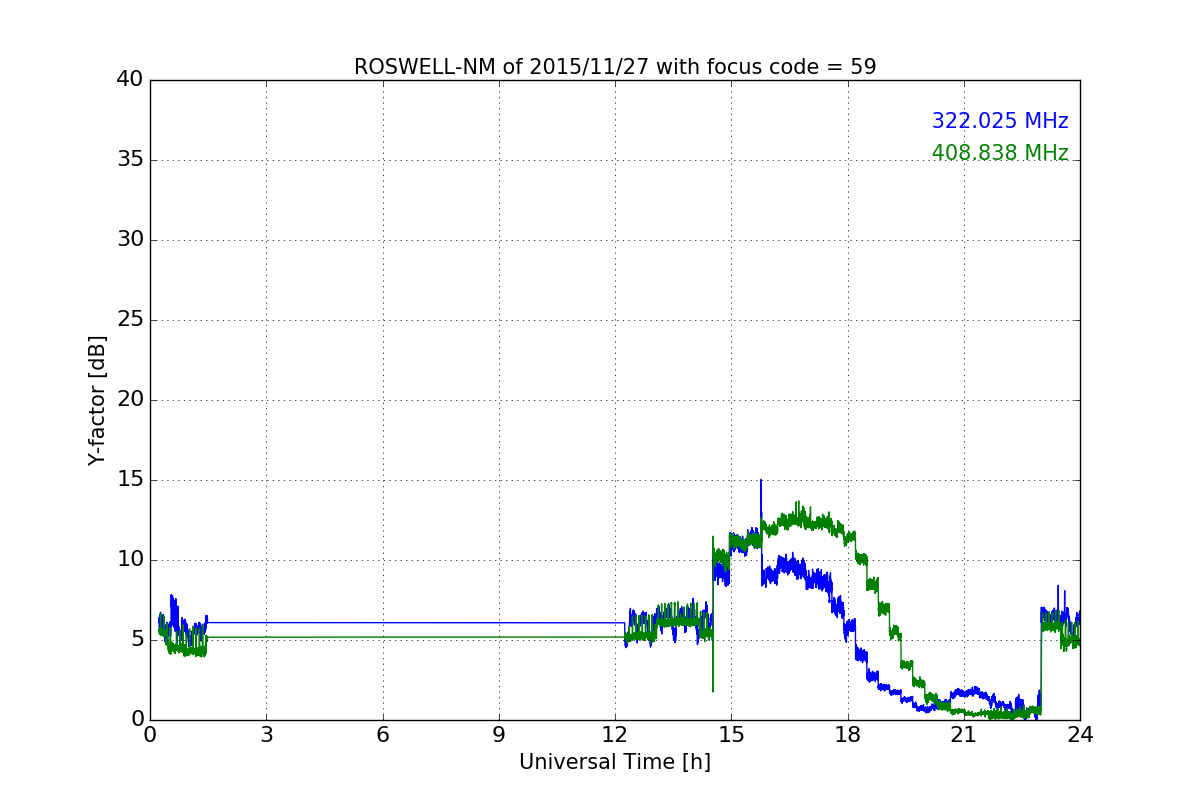Click the x-axis tick label '9'

(x=499, y=735)
